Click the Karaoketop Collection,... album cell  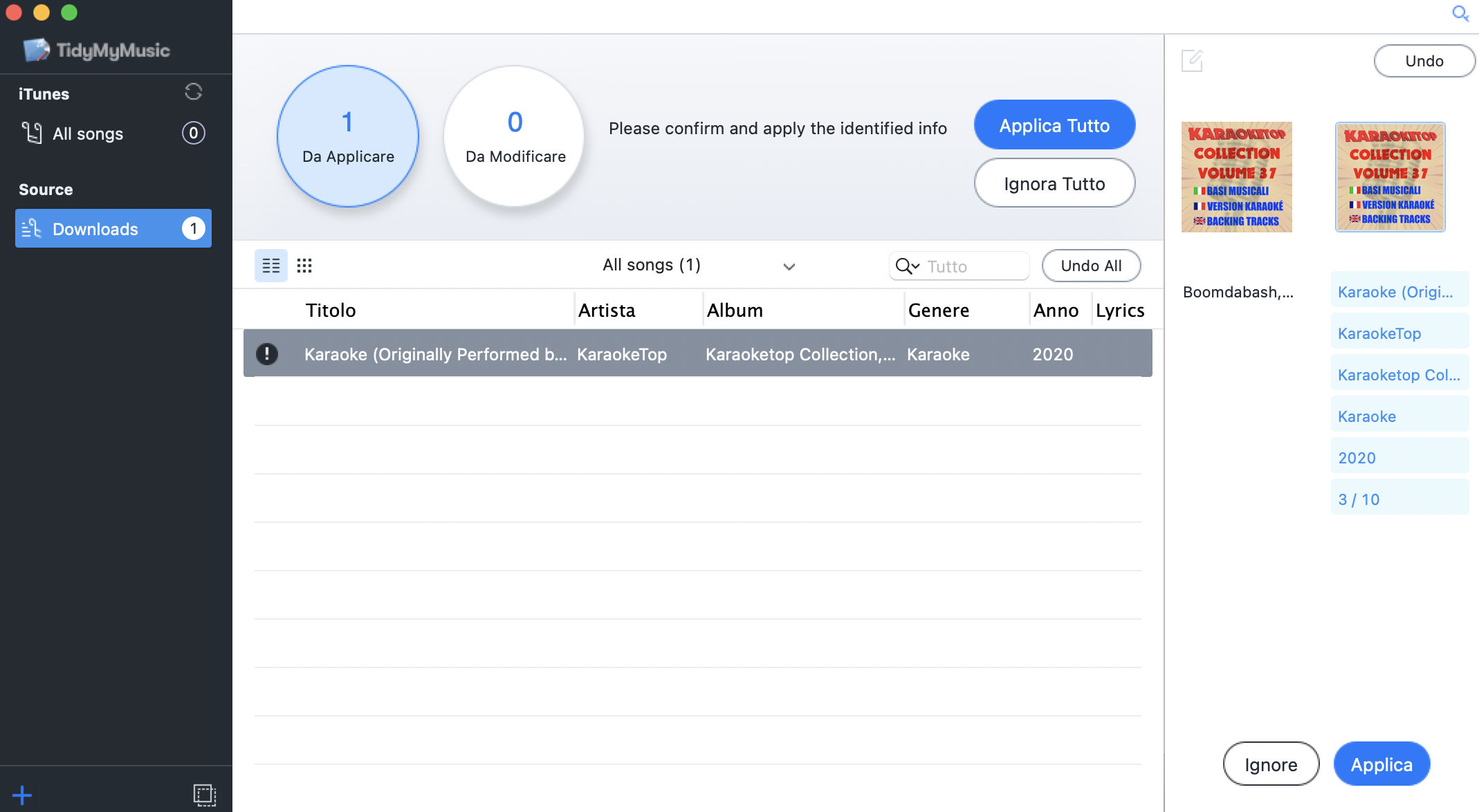tap(800, 354)
